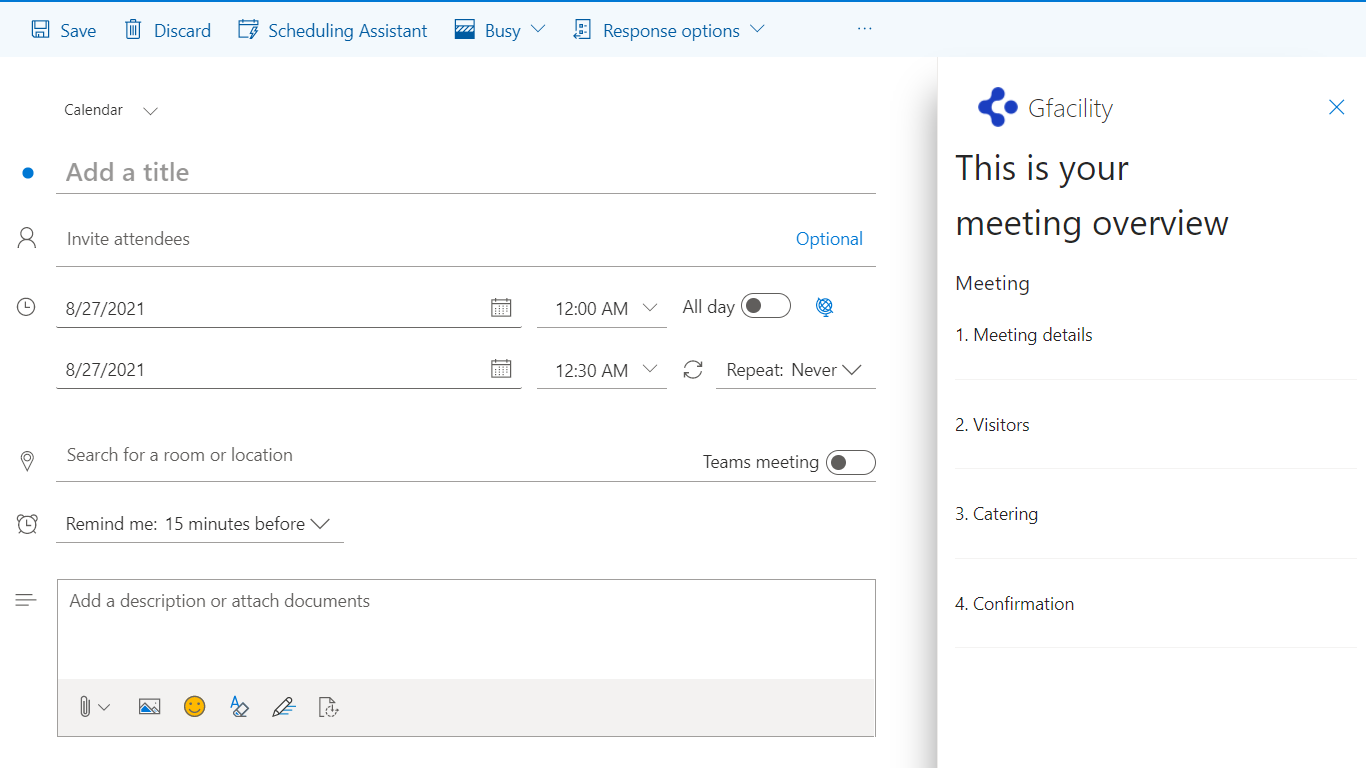Open the emoji picker smiley icon

(194, 707)
